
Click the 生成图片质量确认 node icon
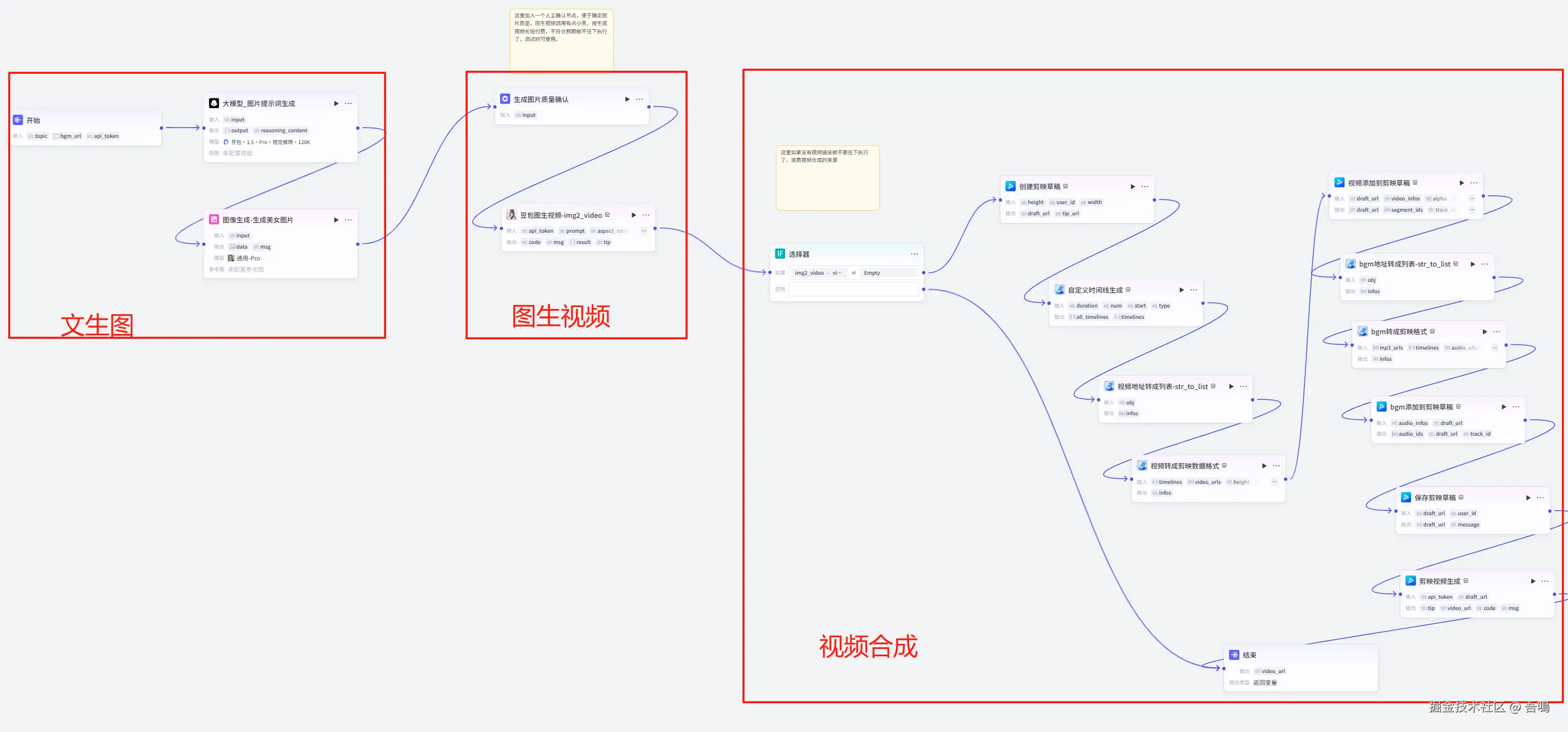505,98
